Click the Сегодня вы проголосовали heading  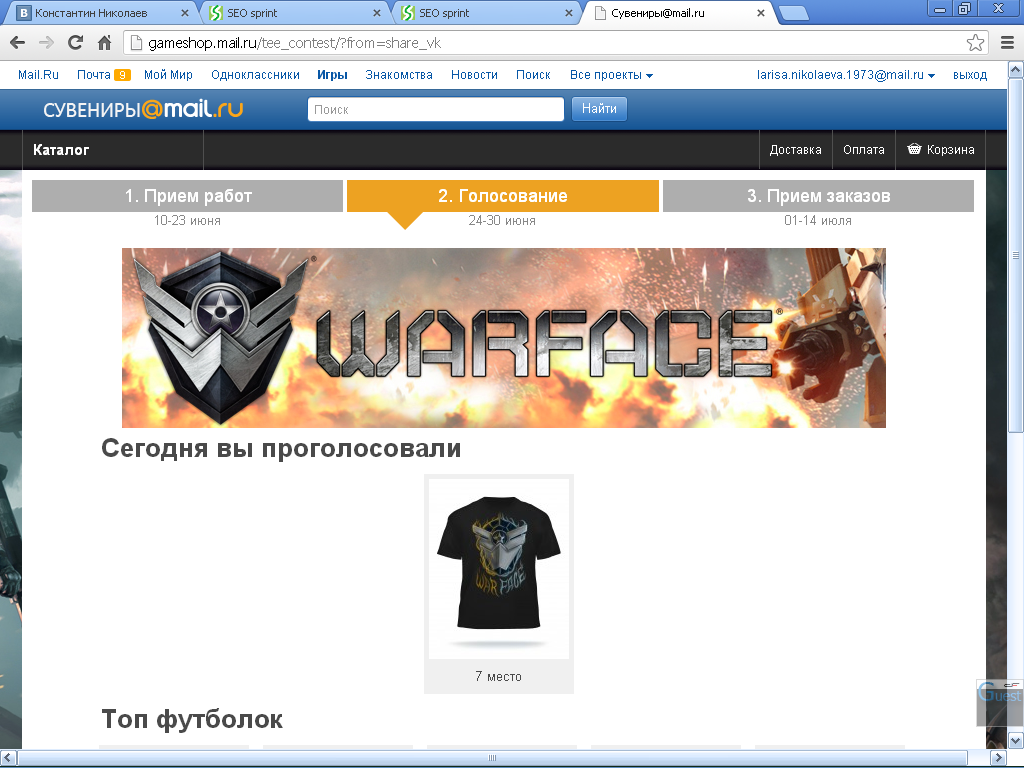[x=281, y=449]
